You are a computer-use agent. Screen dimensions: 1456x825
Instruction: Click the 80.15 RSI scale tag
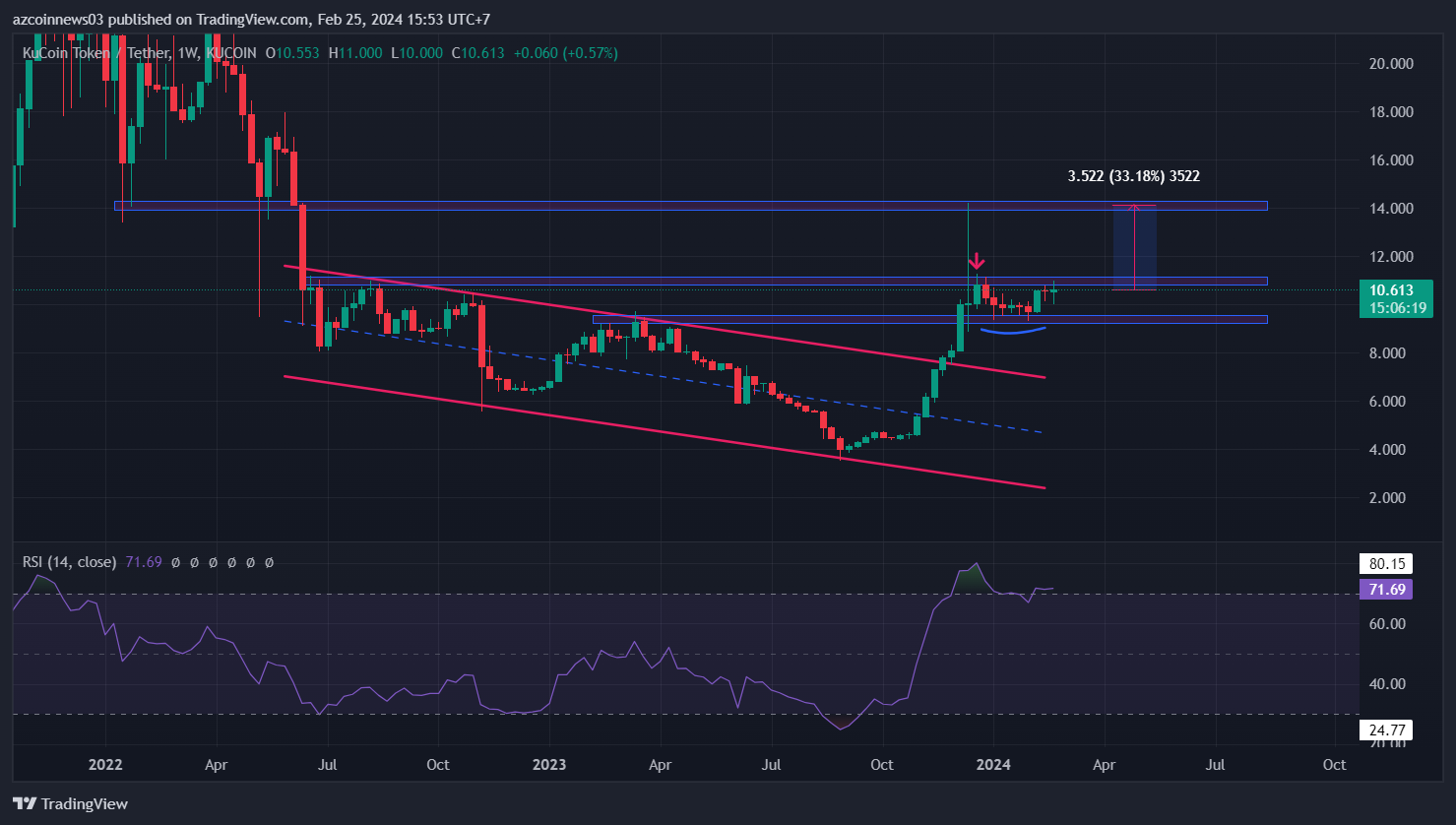[x=1387, y=564]
